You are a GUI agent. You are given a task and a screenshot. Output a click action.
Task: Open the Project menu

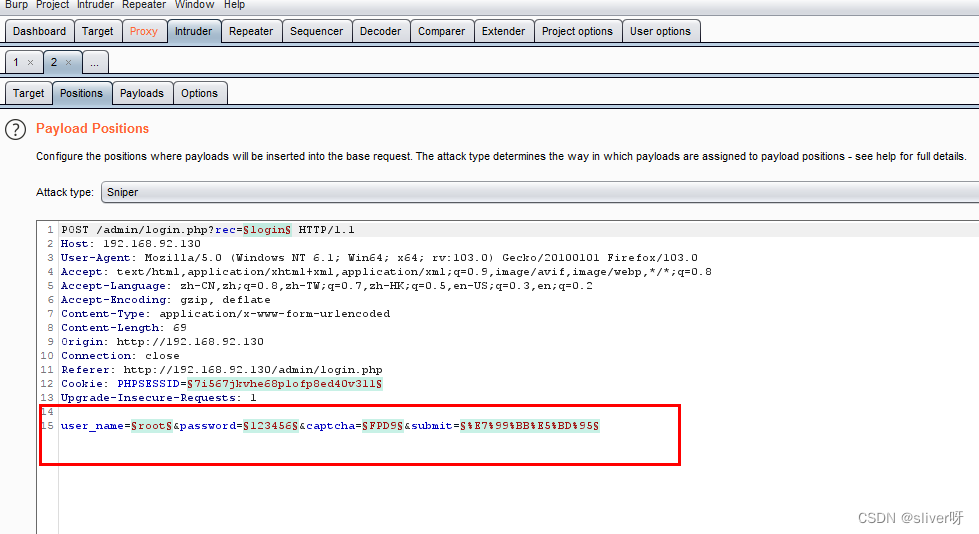[x=52, y=5]
